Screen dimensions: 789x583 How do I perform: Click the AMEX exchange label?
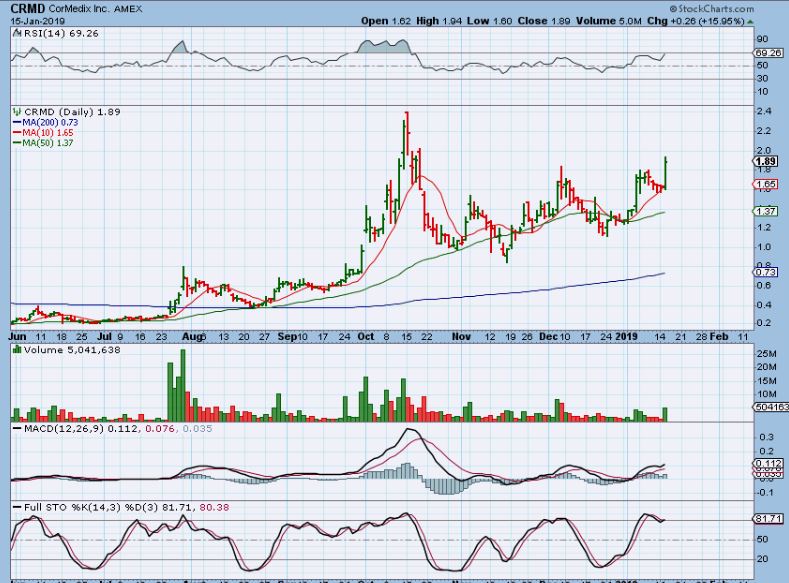(x=128, y=9)
